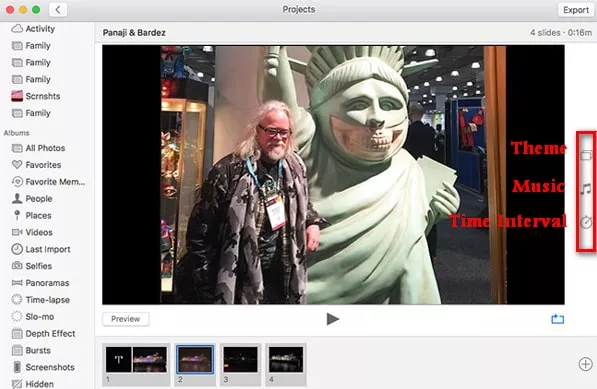The image size is (597, 389).
Task: Click the Preview button
Action: click(126, 319)
